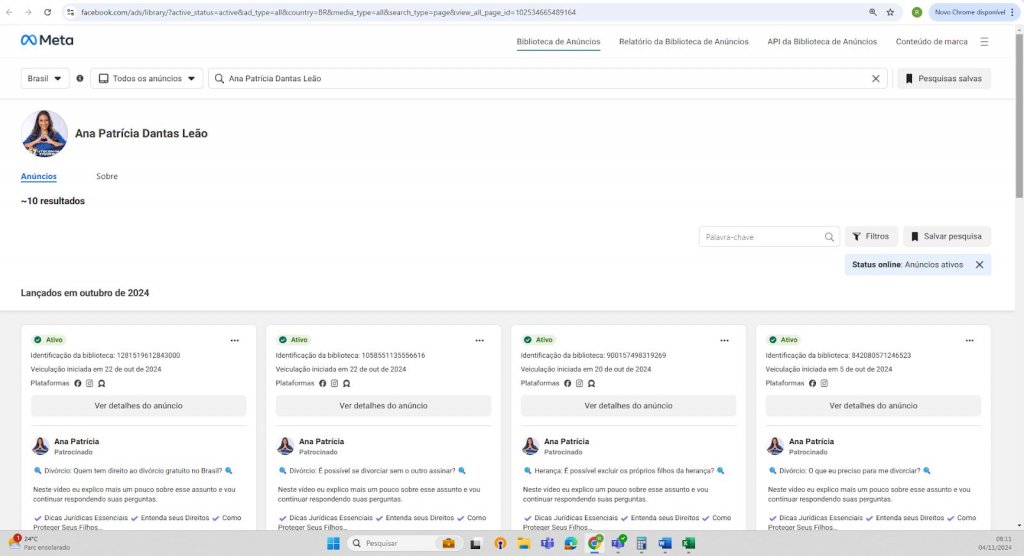View site information icon in the address bar

click(x=71, y=12)
